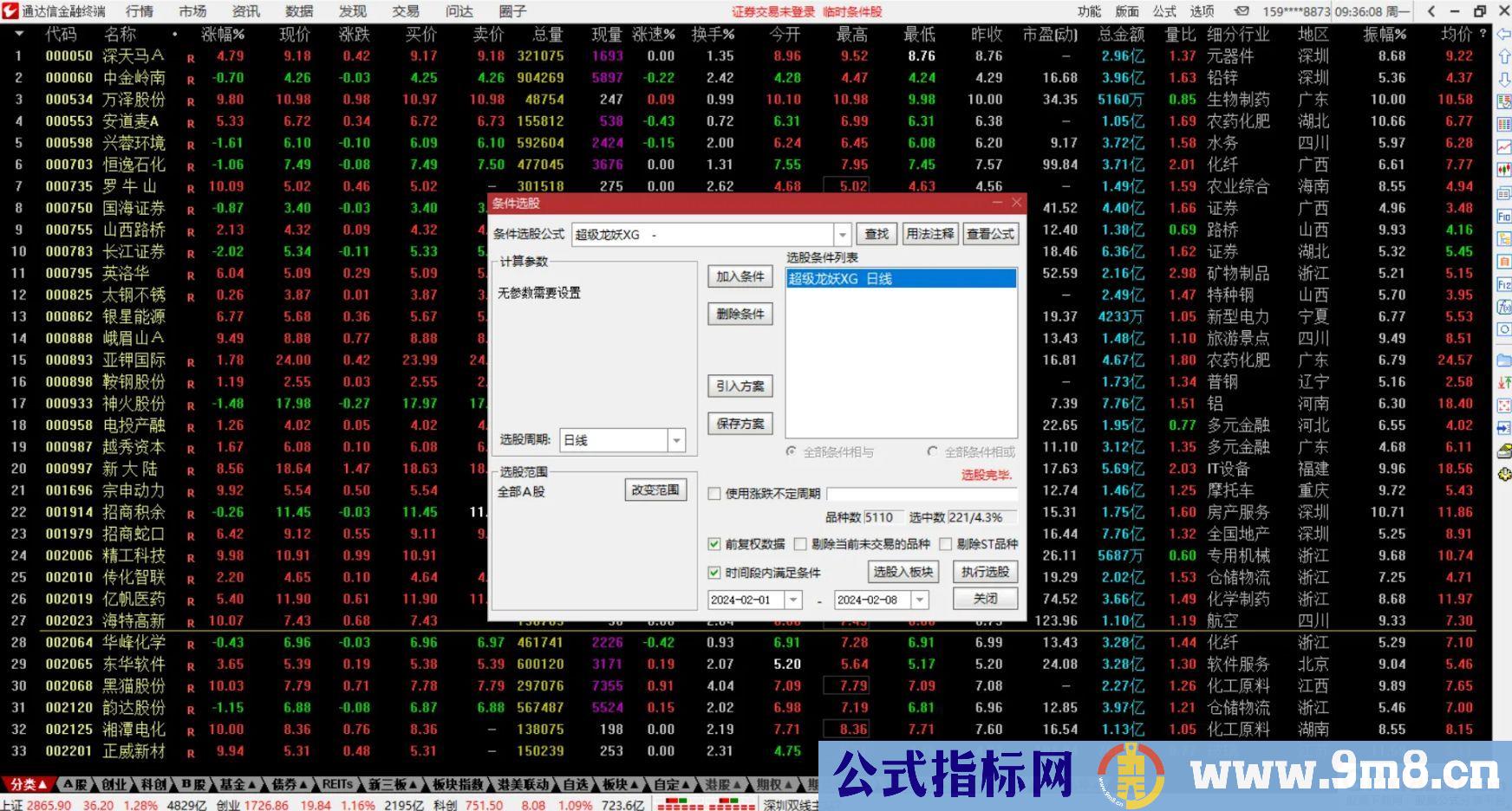
Task: Click stock code 002125 in the list
Action: coord(69,730)
